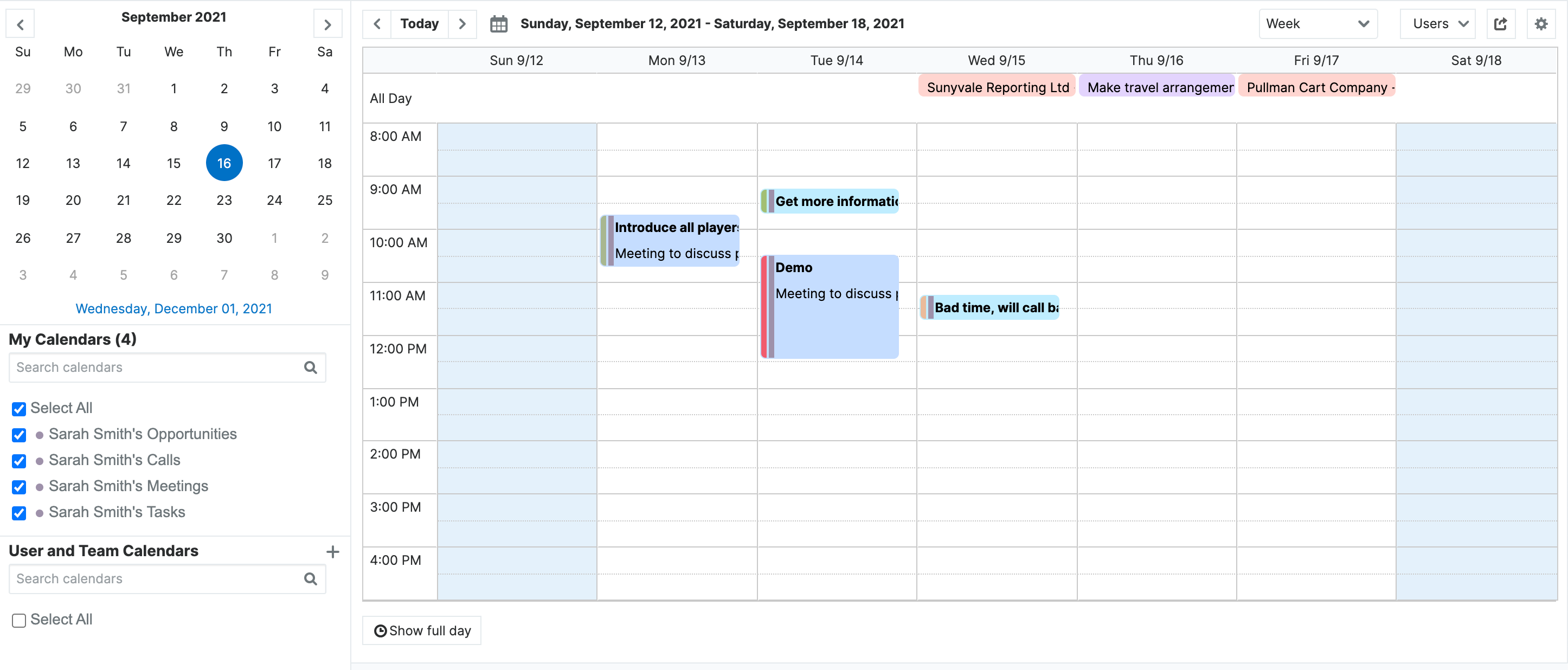This screenshot has width=1568, height=670.
Task: Go to previous week using the back arrow
Action: pos(377,23)
